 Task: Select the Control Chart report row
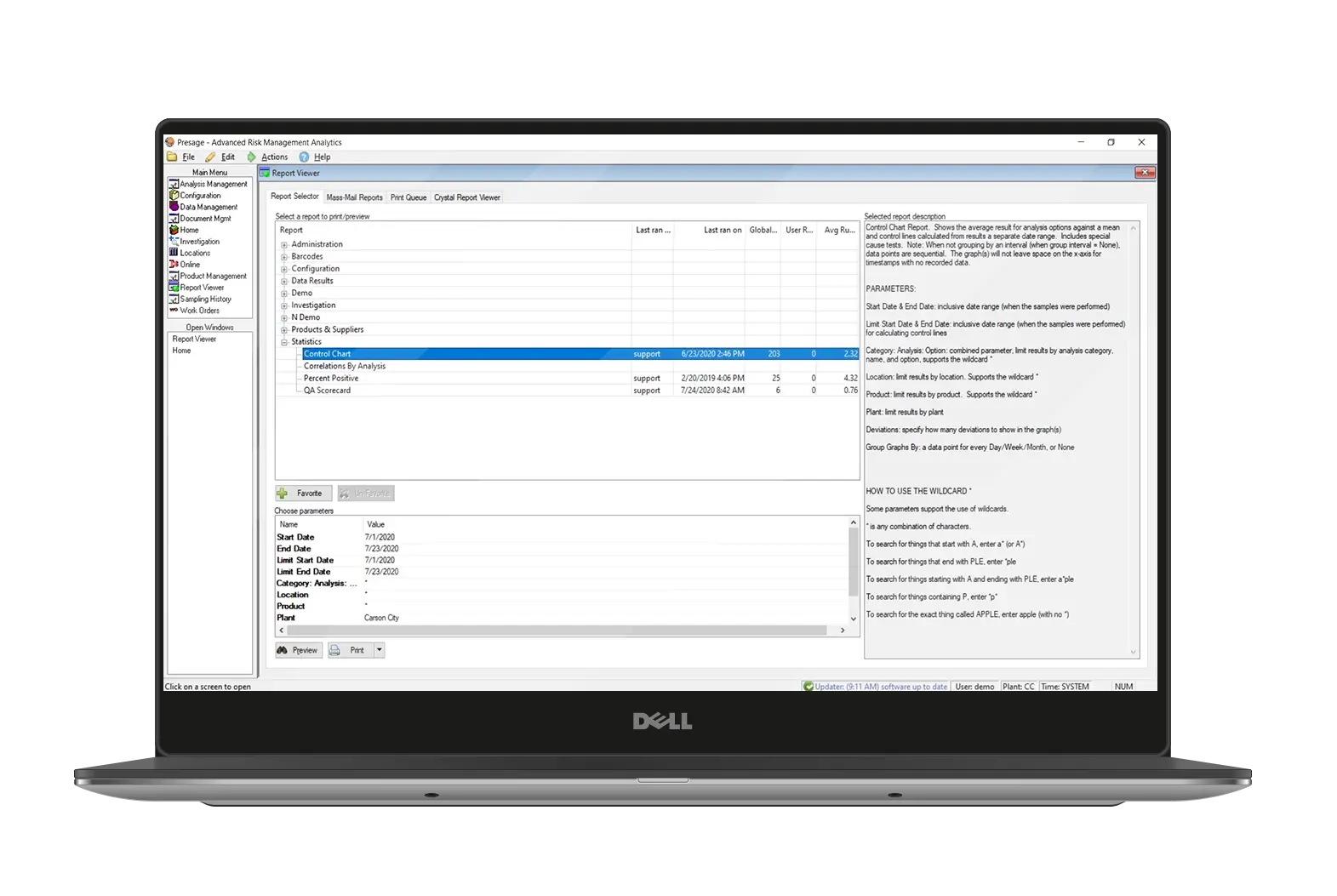[580, 354]
